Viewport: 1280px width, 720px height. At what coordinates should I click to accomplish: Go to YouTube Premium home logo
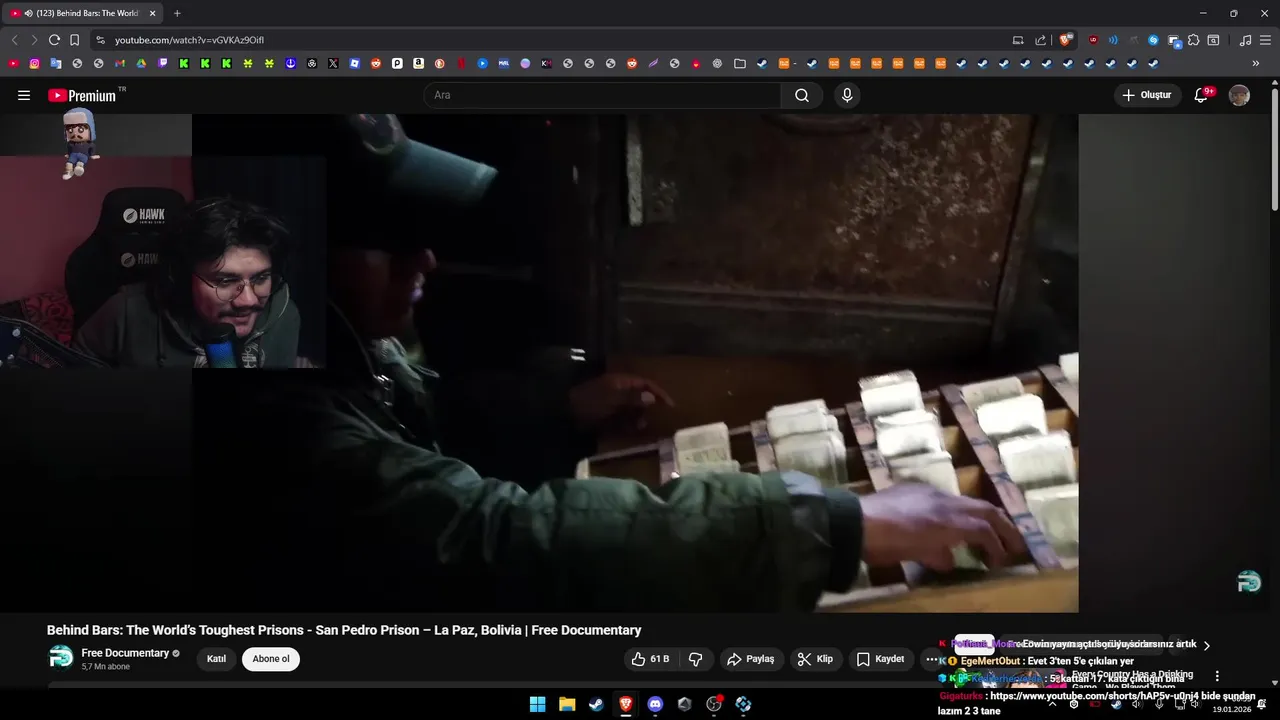[82, 95]
